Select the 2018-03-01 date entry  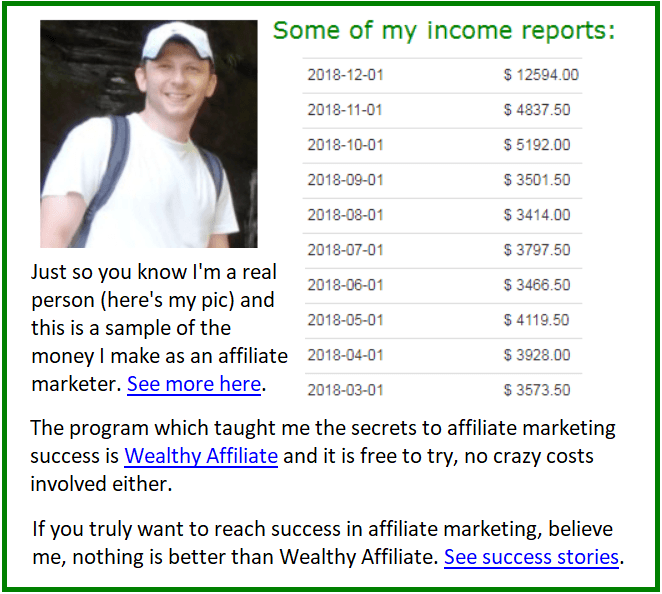(x=345, y=391)
